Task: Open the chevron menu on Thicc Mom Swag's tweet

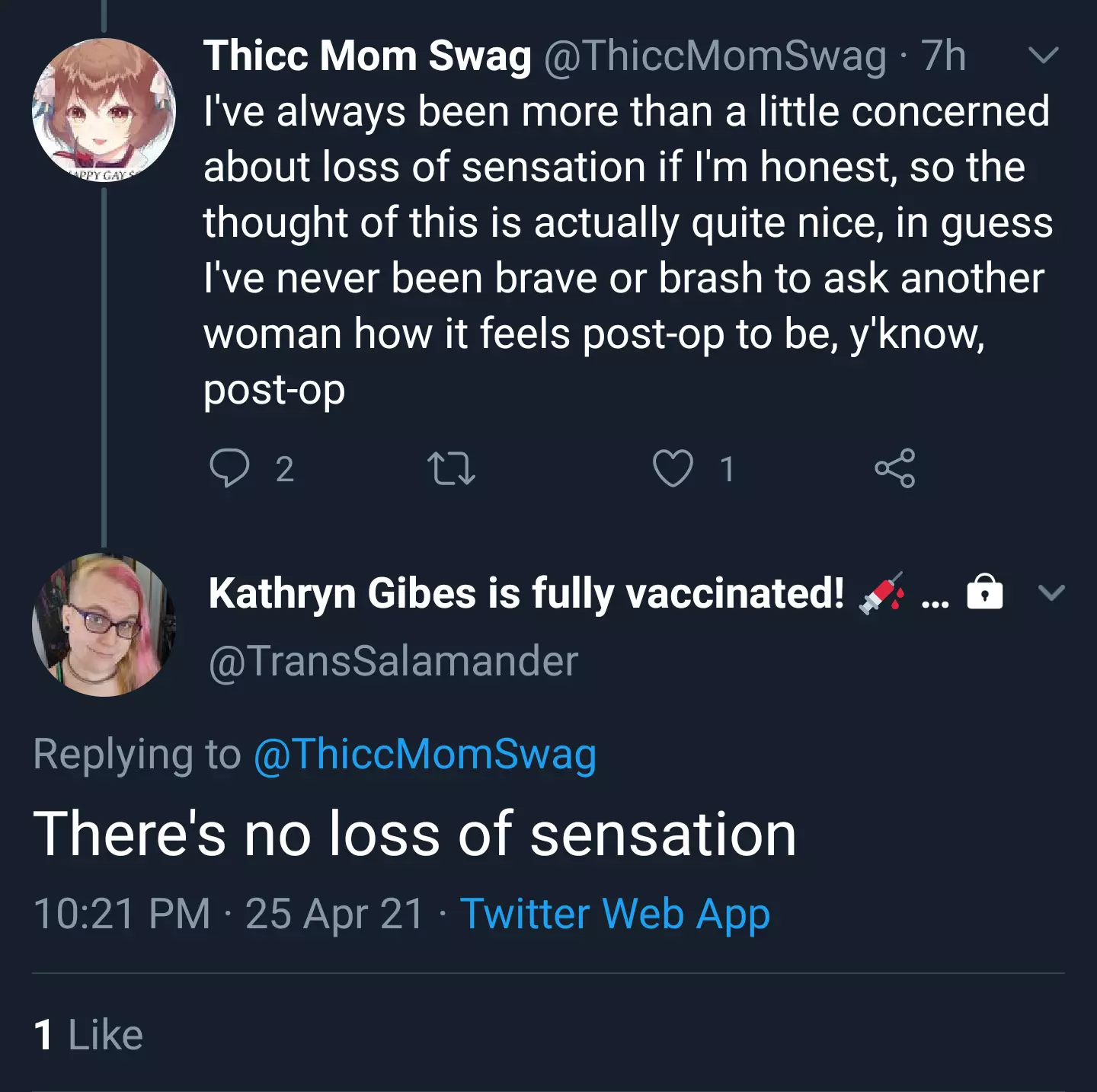Action: (1044, 55)
